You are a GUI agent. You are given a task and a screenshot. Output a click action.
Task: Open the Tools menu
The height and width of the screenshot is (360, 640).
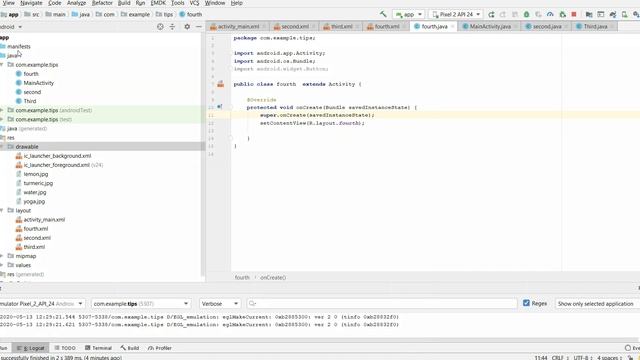(178, 3)
